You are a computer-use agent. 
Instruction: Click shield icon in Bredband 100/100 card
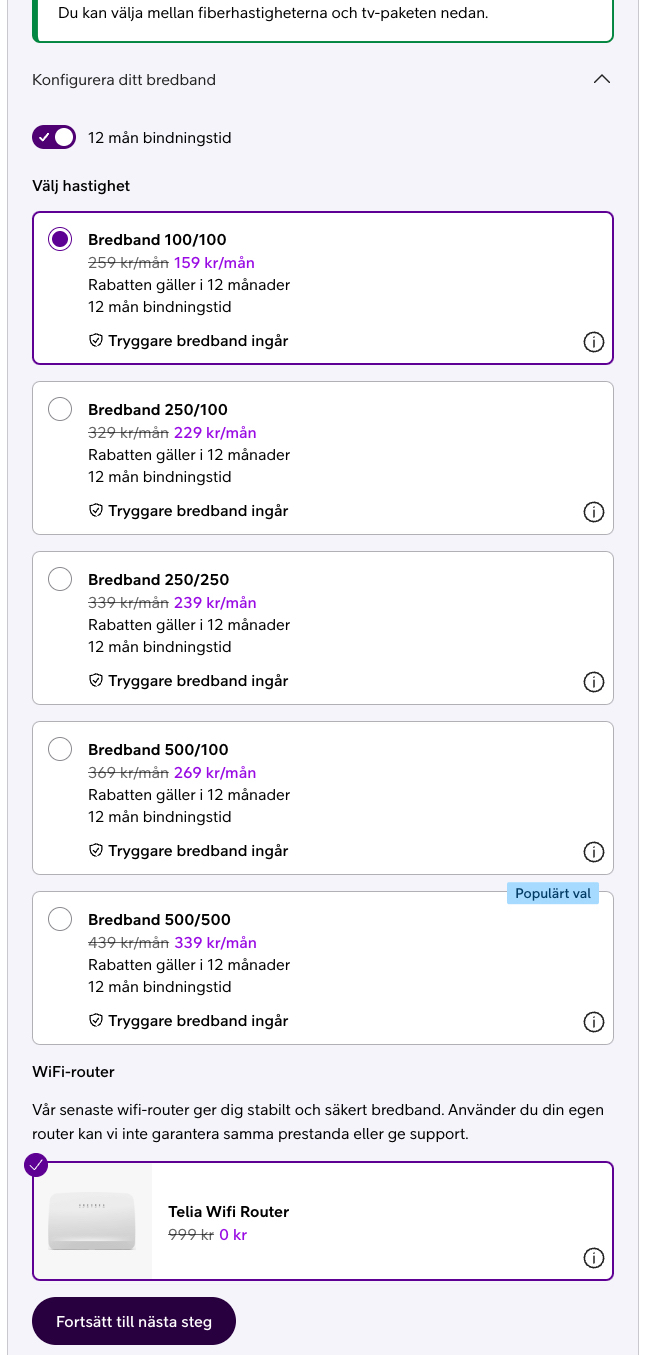coord(96,341)
